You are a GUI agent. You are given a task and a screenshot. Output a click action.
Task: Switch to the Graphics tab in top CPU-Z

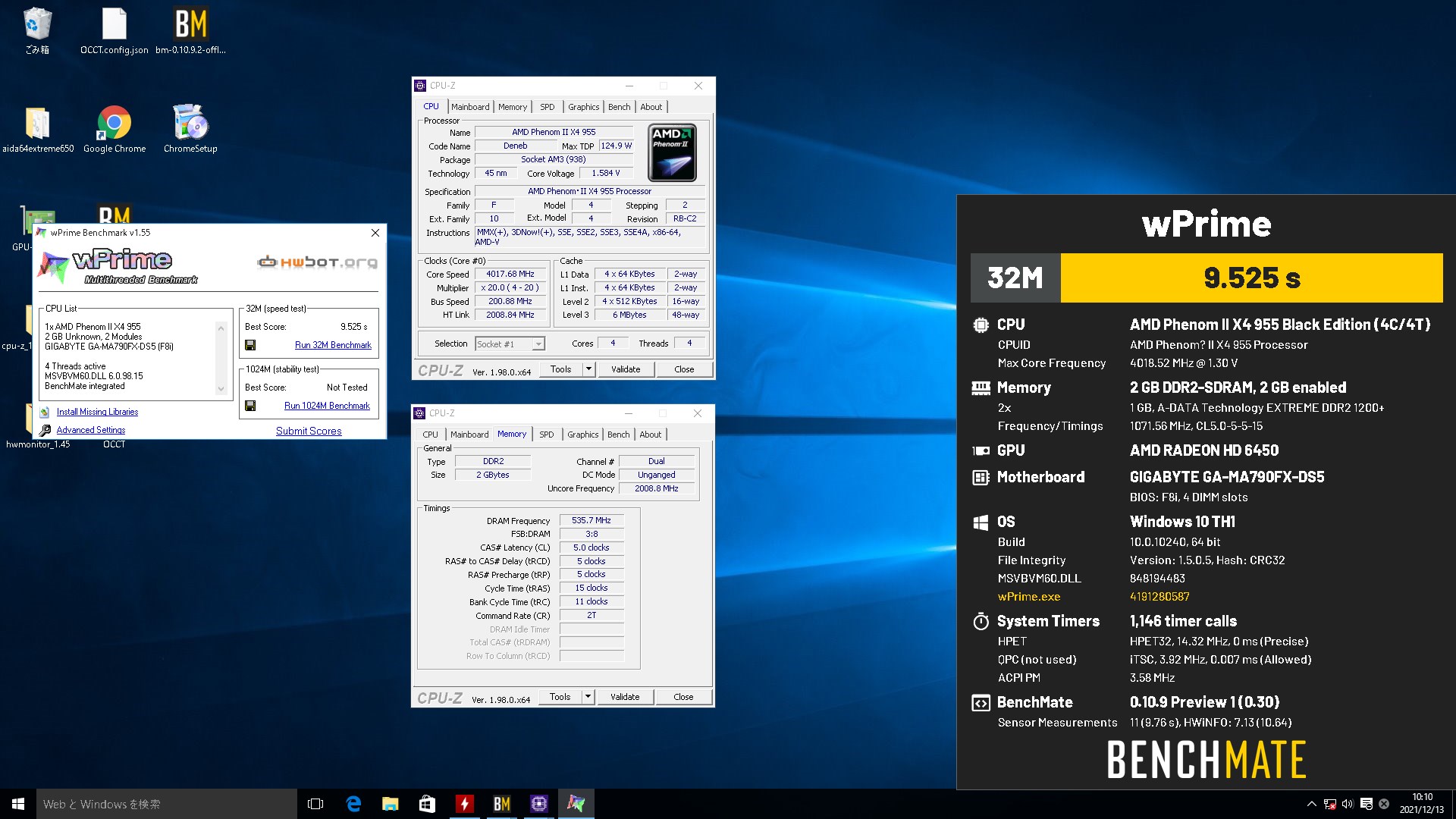[x=583, y=107]
